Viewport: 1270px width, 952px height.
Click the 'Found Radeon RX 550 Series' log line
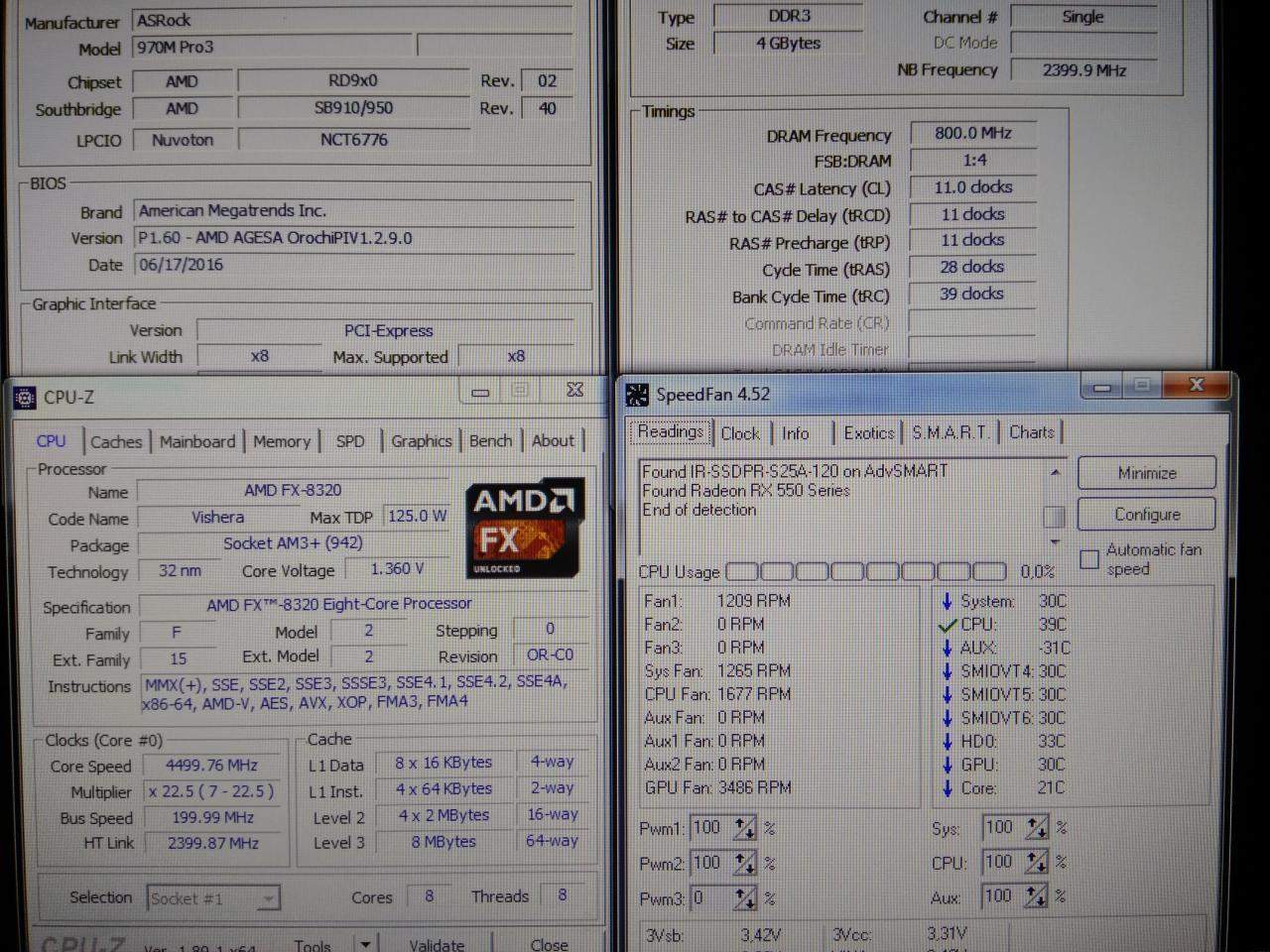[x=745, y=491]
